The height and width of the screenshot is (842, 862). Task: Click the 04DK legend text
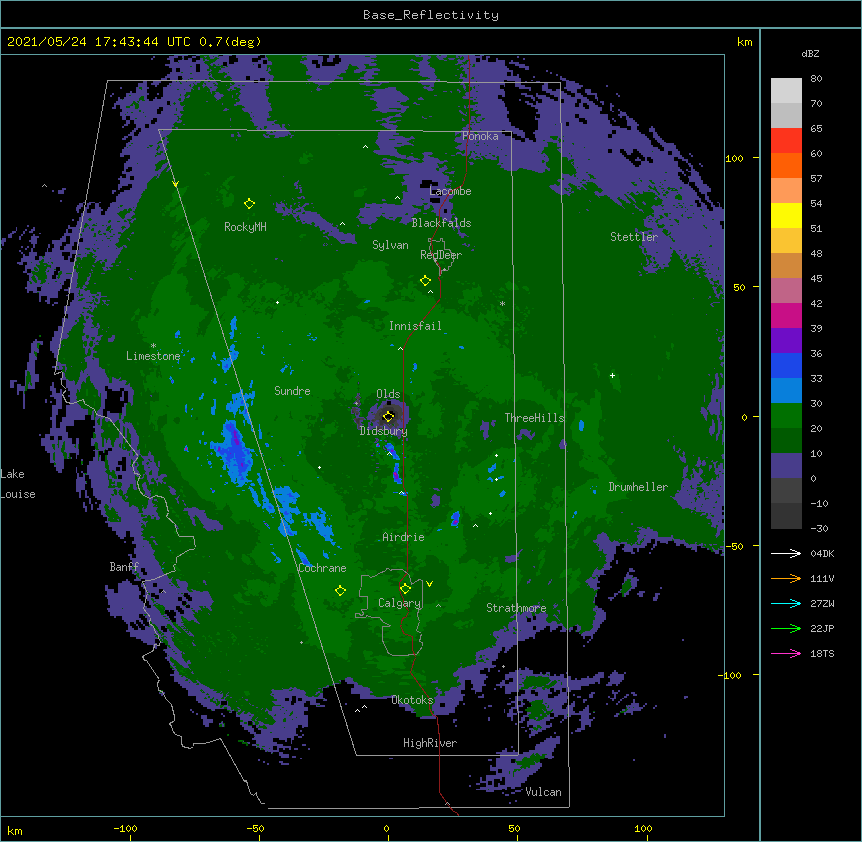pos(822,553)
